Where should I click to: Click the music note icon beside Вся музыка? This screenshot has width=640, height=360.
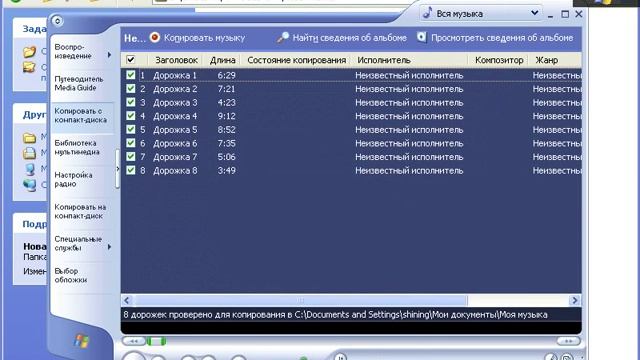click(x=427, y=13)
